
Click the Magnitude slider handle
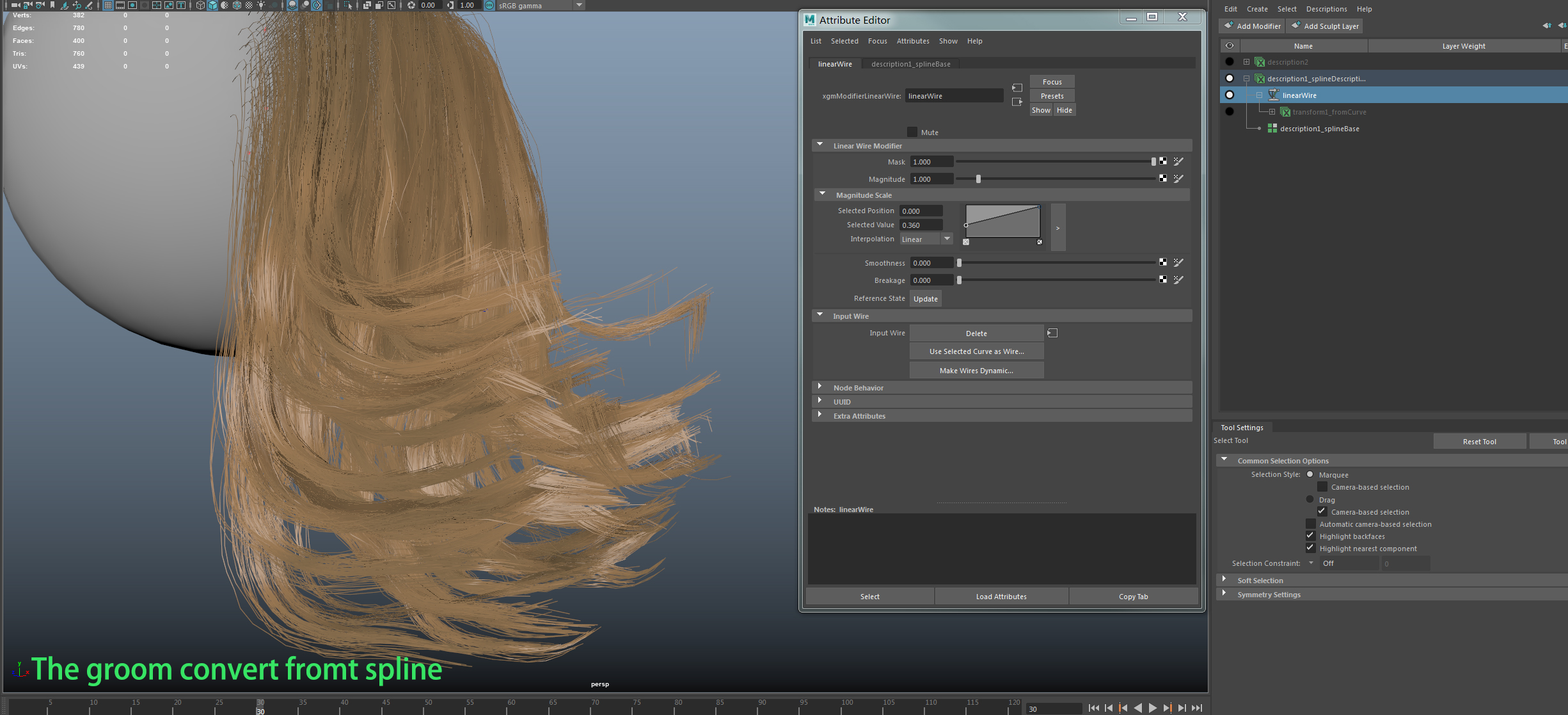pos(978,179)
